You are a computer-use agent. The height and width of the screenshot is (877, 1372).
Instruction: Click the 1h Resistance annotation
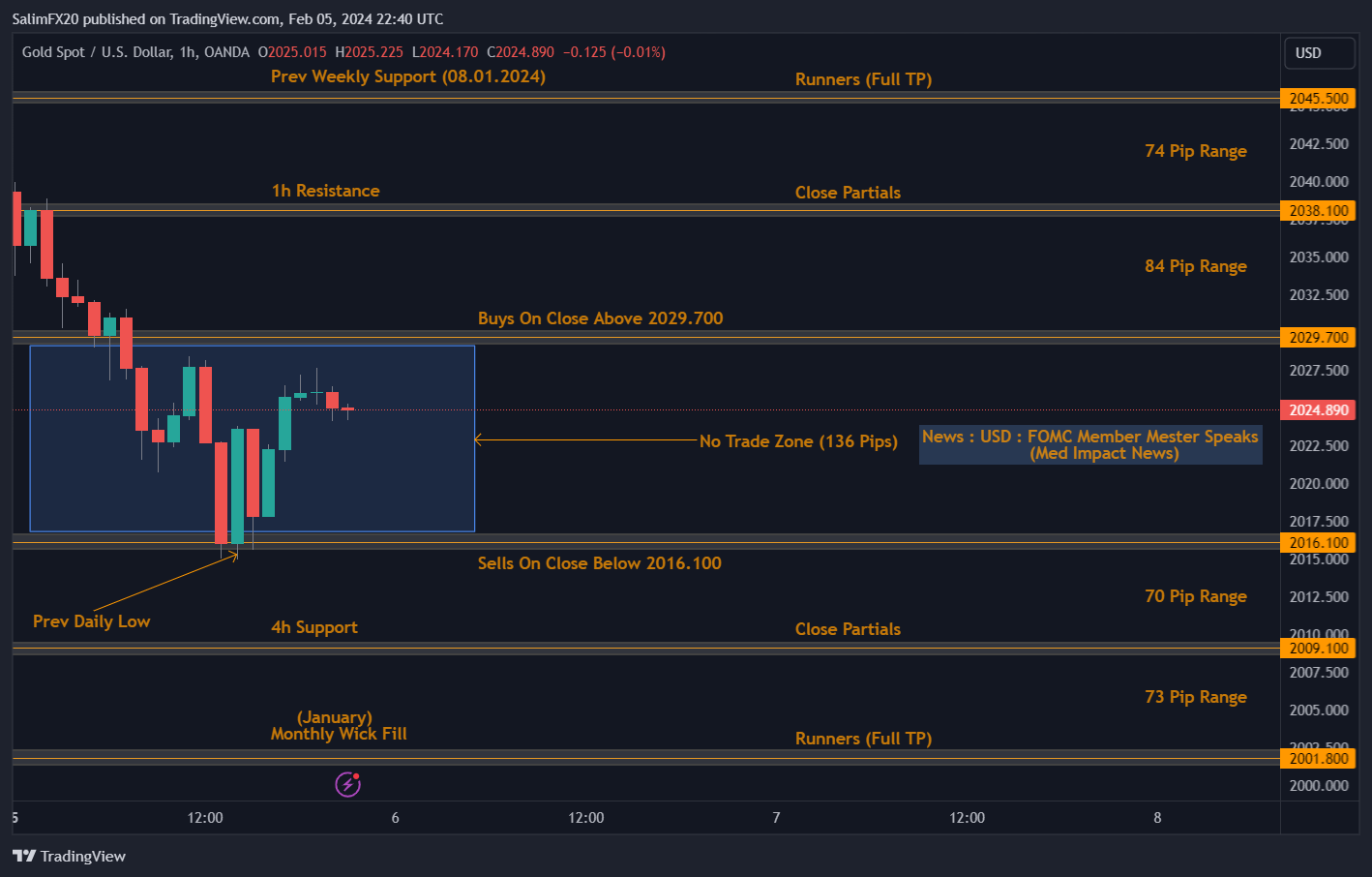tap(325, 191)
